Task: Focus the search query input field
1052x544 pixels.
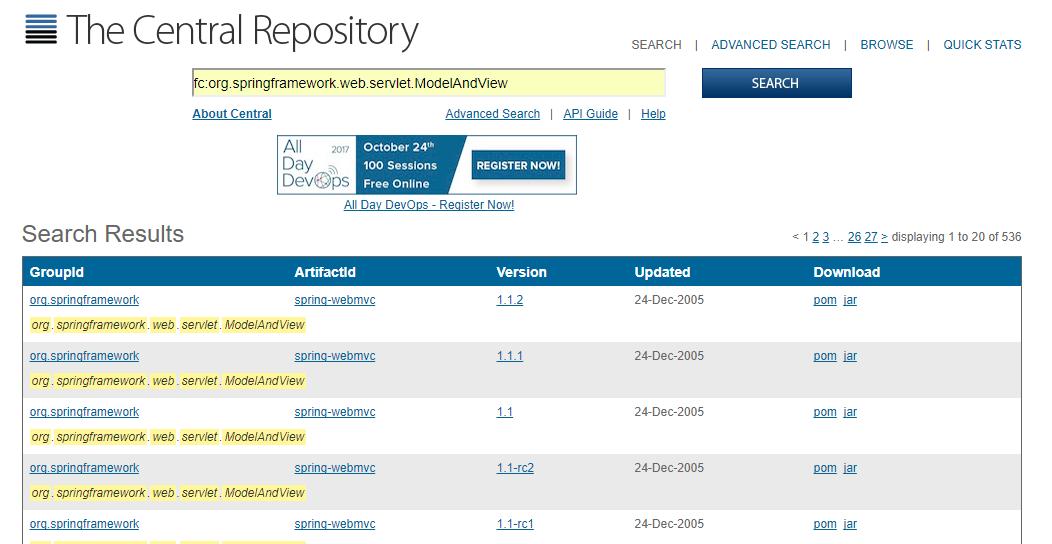Action: point(428,83)
